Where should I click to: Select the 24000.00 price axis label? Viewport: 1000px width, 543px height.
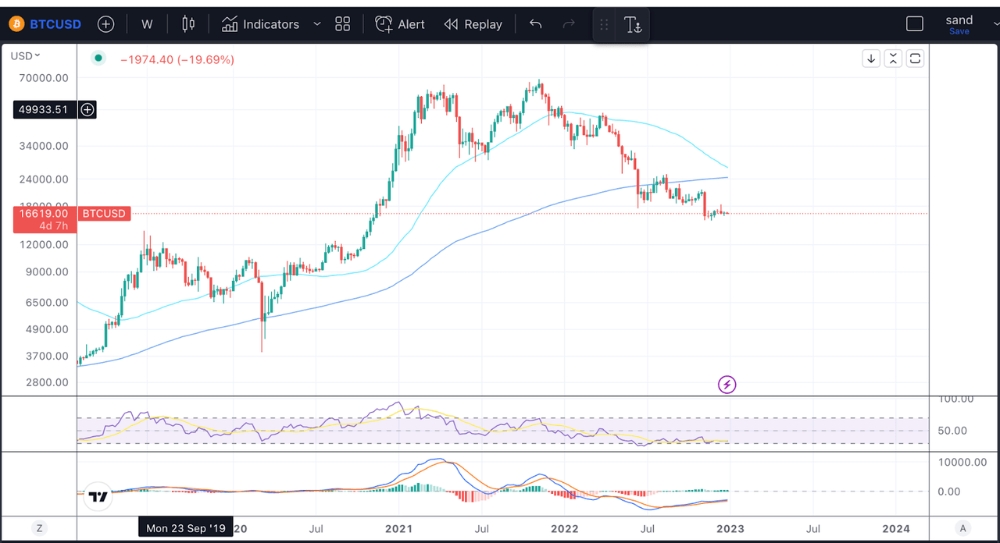(43, 179)
